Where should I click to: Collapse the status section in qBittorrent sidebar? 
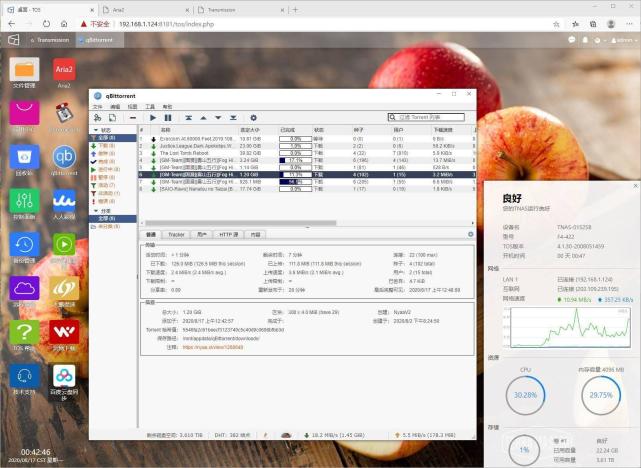tap(96, 130)
